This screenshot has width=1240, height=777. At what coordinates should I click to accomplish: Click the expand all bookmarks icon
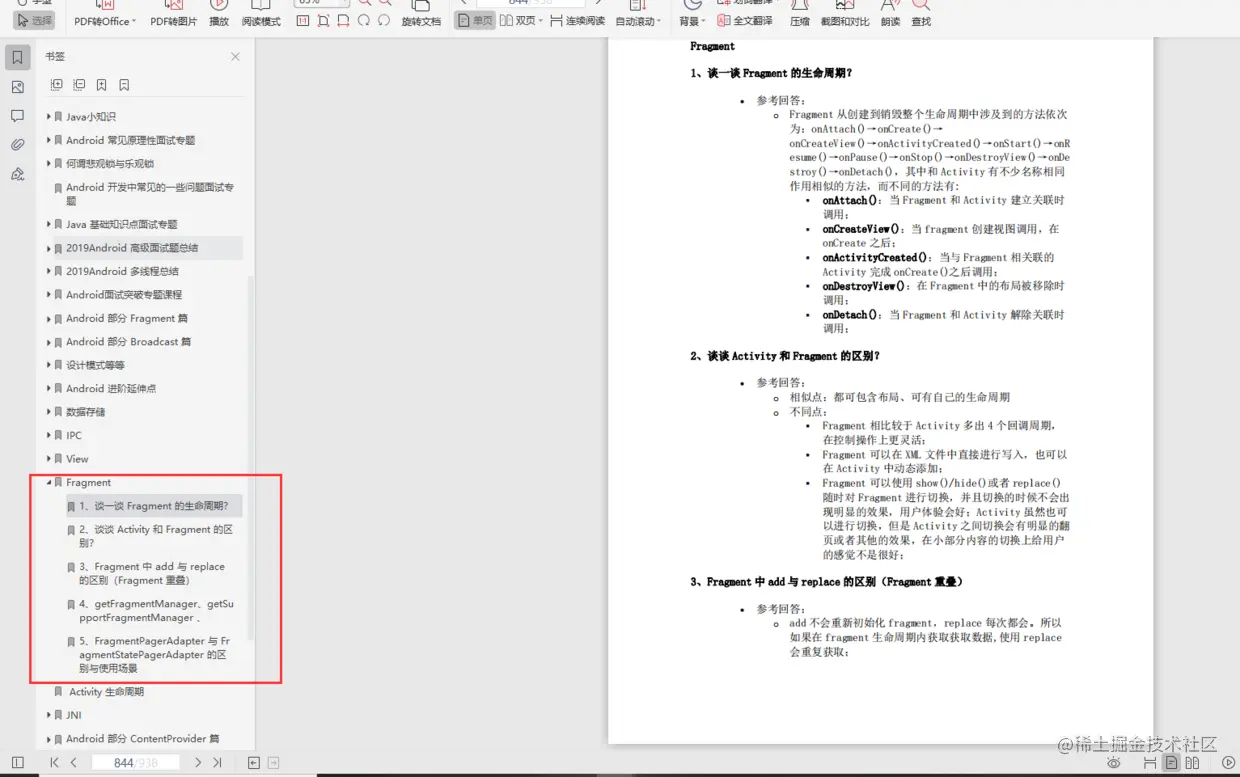pos(56,85)
